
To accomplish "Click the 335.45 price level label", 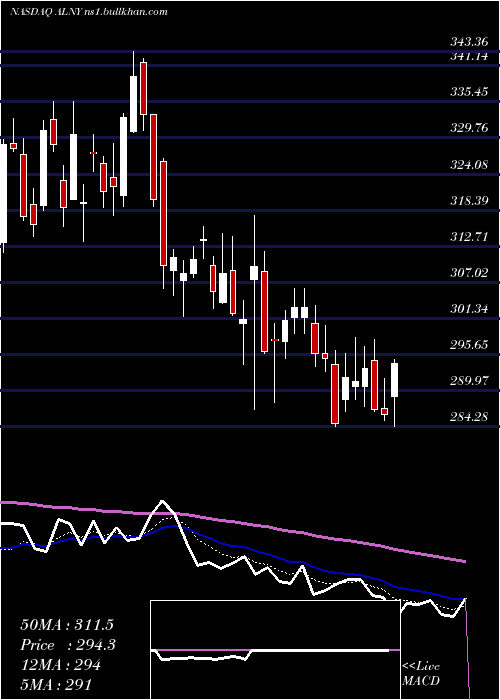I will point(469,92).
